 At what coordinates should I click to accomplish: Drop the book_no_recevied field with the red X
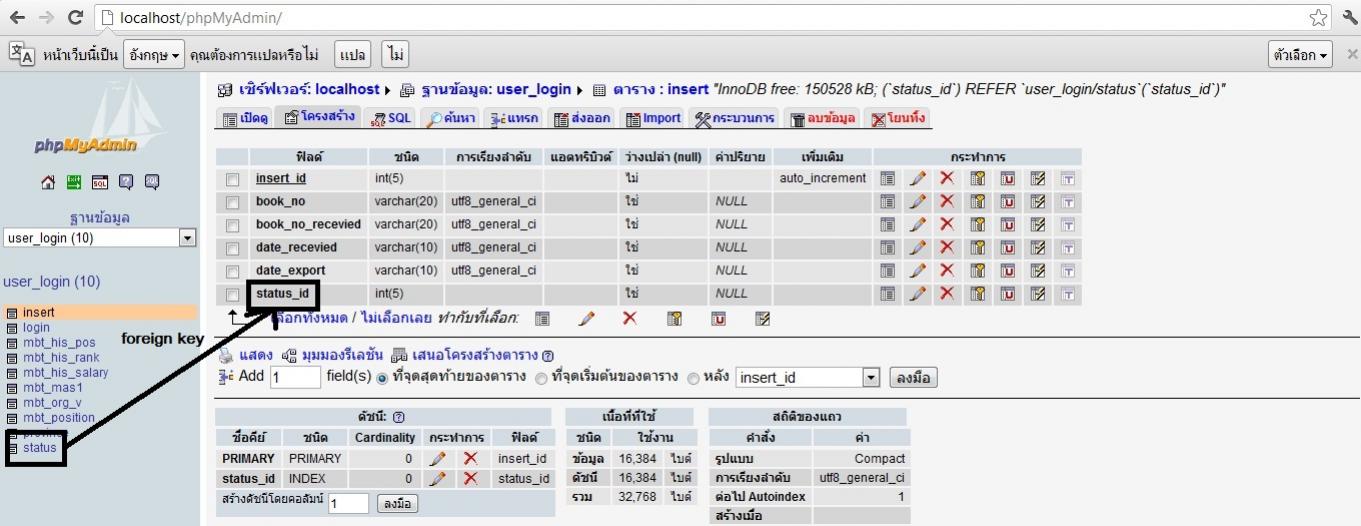coord(947,225)
